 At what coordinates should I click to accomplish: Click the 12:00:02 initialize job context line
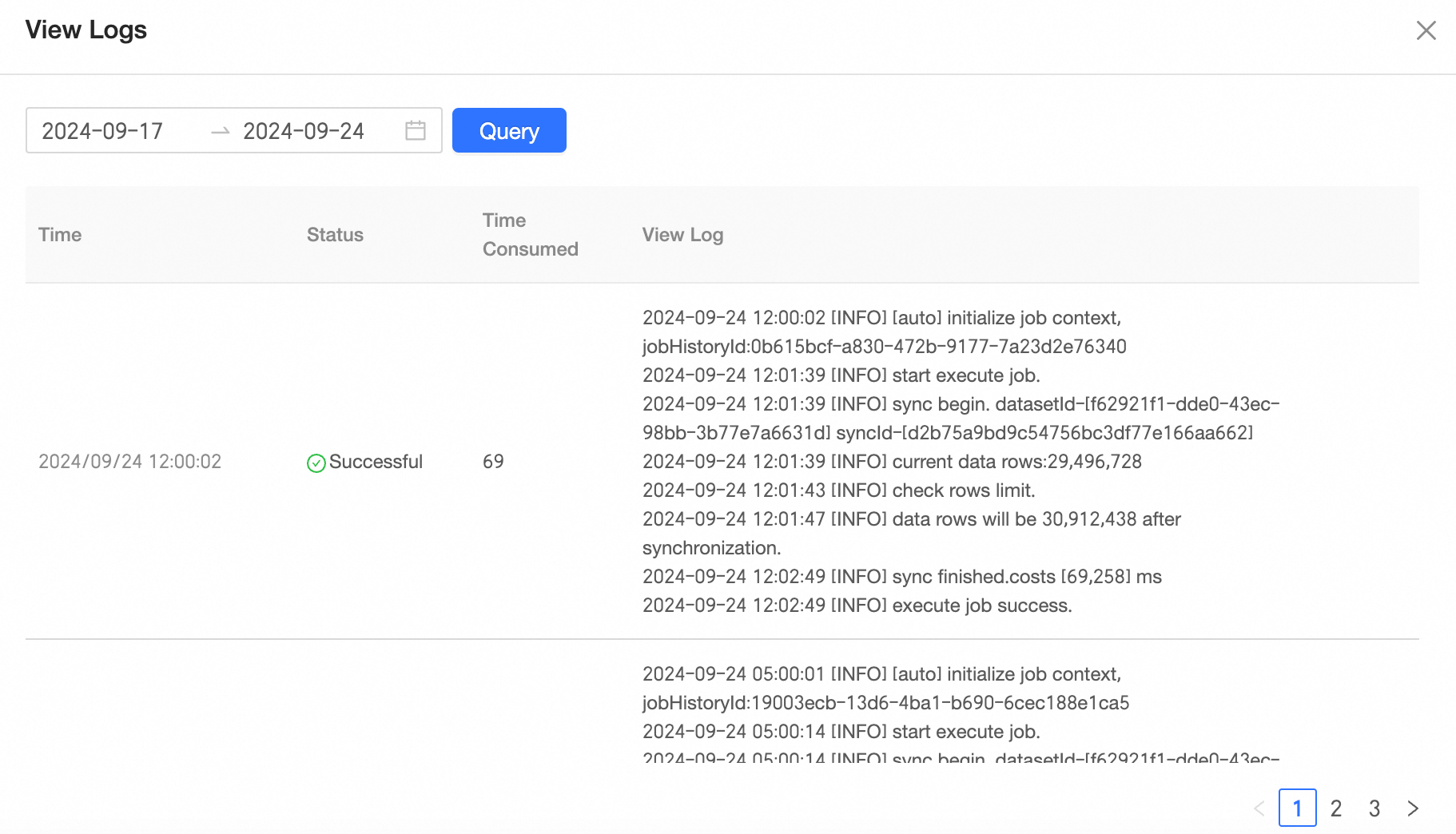tap(882, 318)
